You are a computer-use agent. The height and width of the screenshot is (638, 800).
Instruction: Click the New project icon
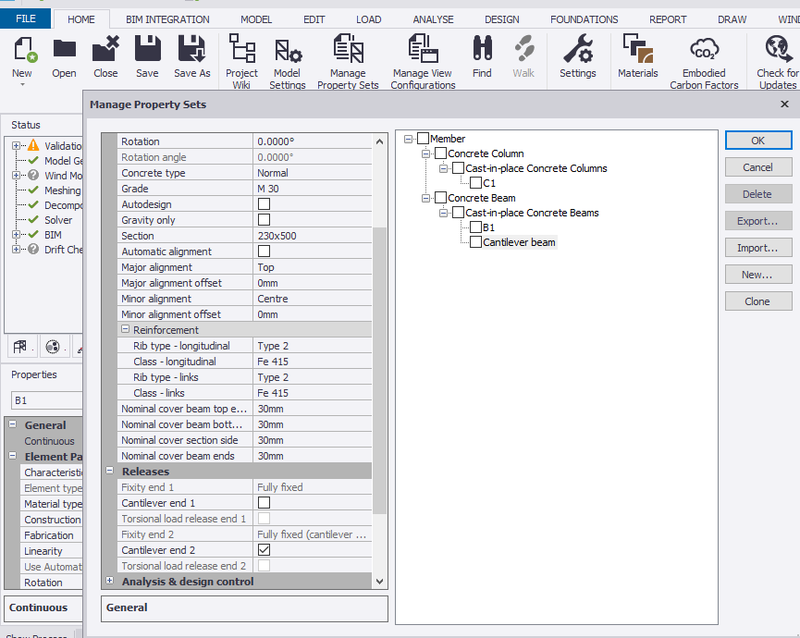[24, 50]
